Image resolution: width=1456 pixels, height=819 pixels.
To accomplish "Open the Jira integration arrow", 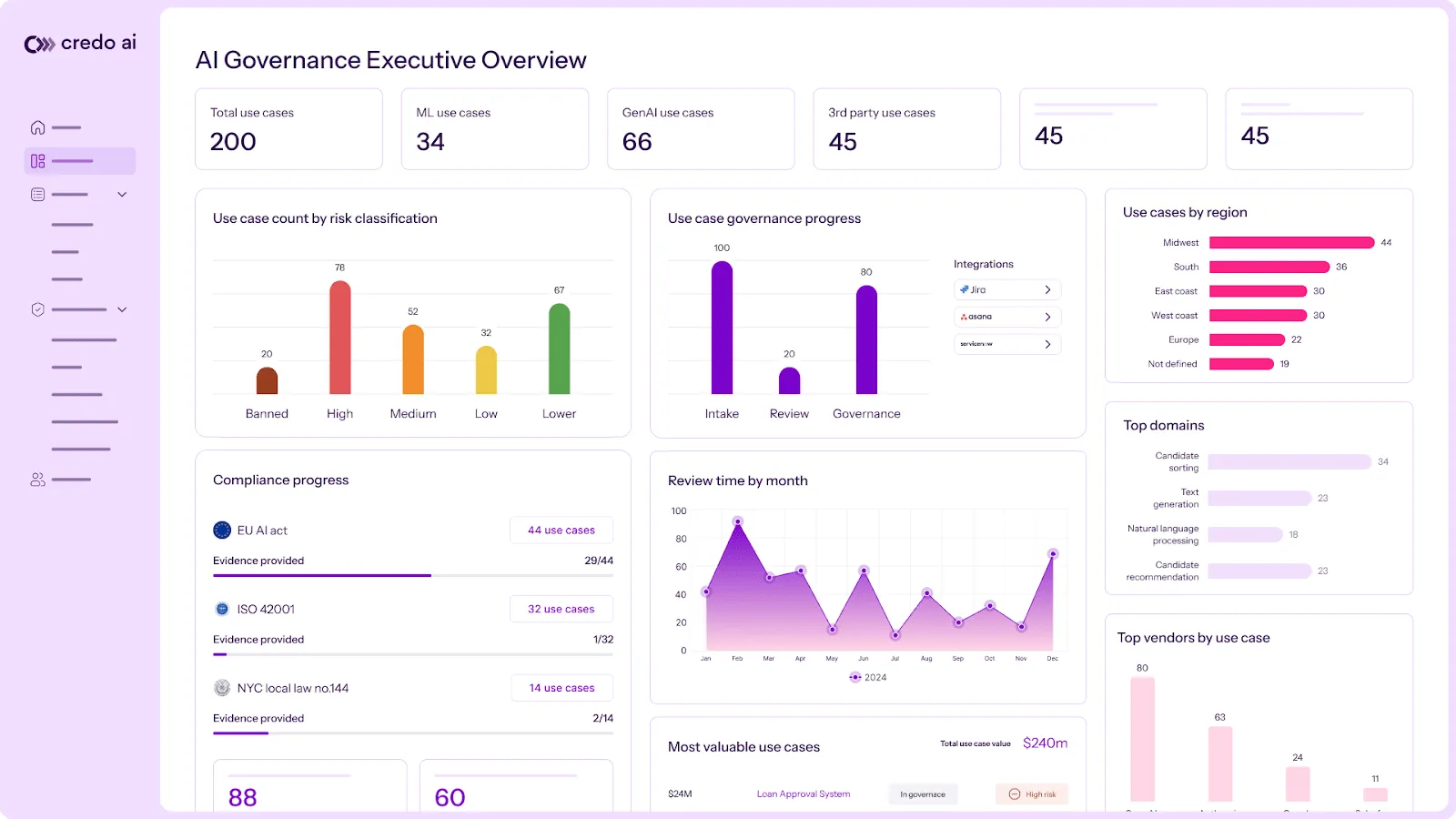I will [x=1047, y=289].
